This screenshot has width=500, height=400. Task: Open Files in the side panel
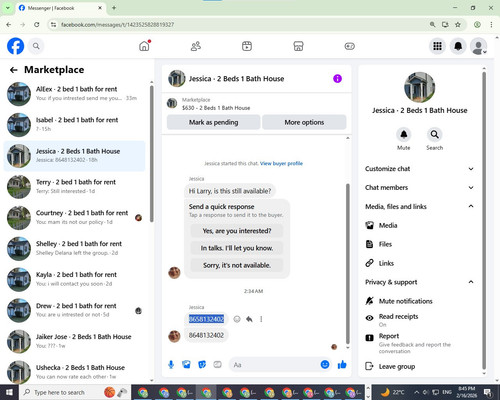pos(419,244)
